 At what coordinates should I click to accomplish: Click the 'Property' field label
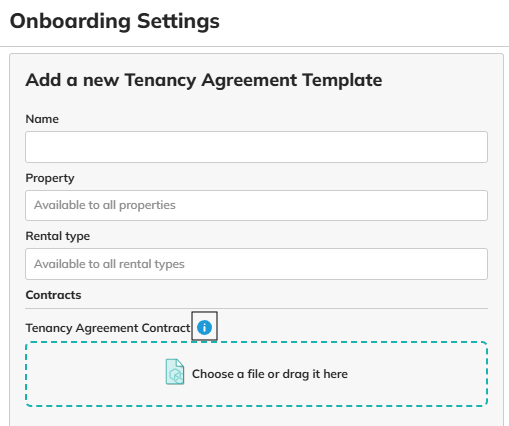click(50, 178)
